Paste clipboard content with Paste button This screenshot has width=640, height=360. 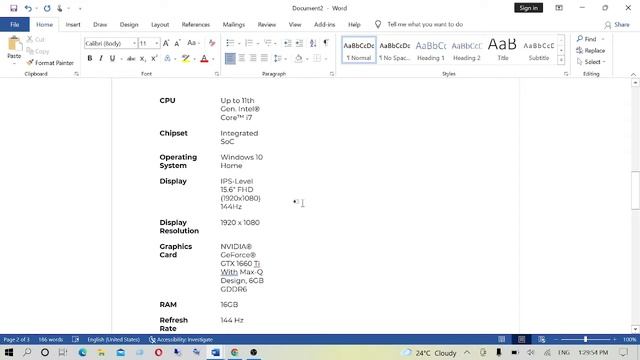14,47
